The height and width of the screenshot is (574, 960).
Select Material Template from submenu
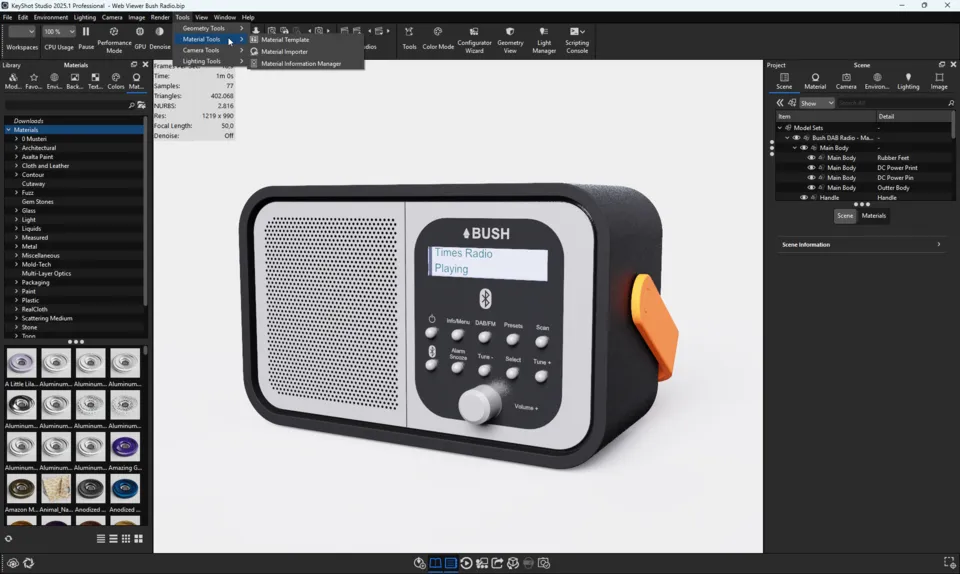click(x=306, y=40)
